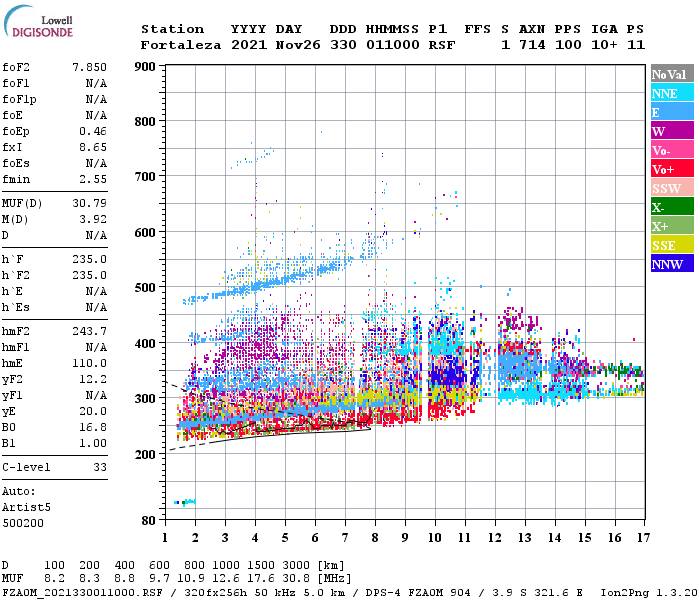
Task: Click the MUF(D) value 30.79
Action: coord(89,204)
